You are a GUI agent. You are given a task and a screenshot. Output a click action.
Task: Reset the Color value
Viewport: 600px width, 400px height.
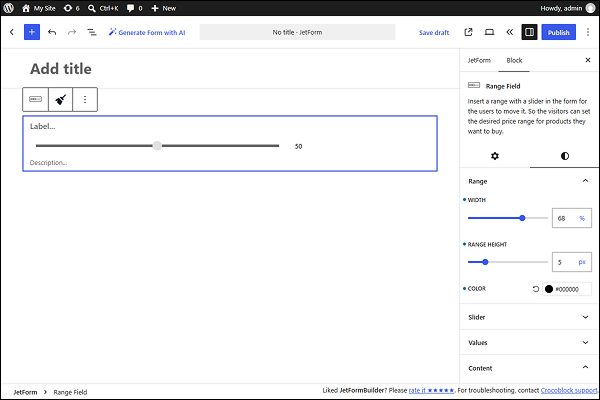536,289
